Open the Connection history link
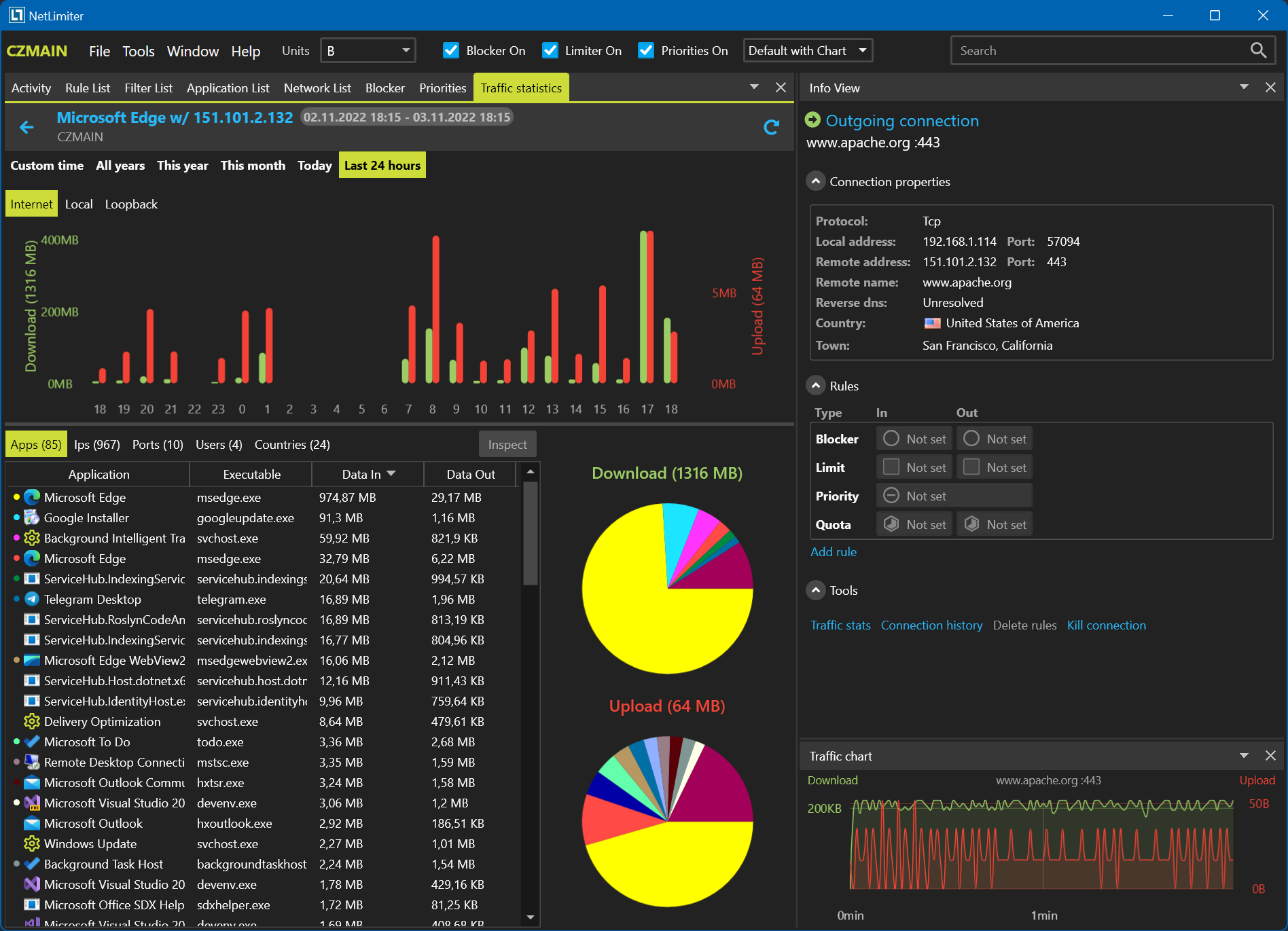The height and width of the screenshot is (931, 1288). click(931, 625)
